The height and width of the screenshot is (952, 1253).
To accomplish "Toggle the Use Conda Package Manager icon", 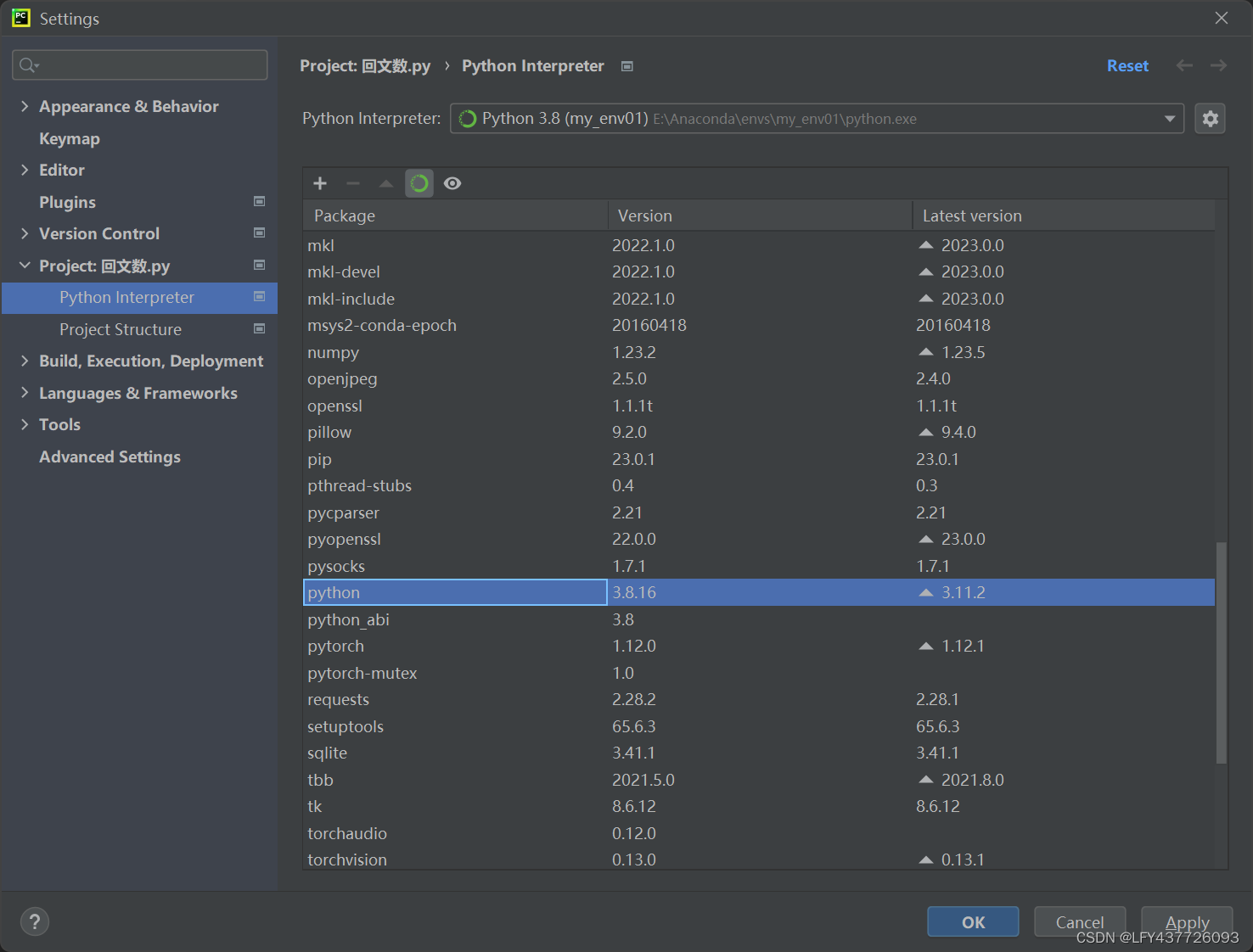I will point(419,183).
